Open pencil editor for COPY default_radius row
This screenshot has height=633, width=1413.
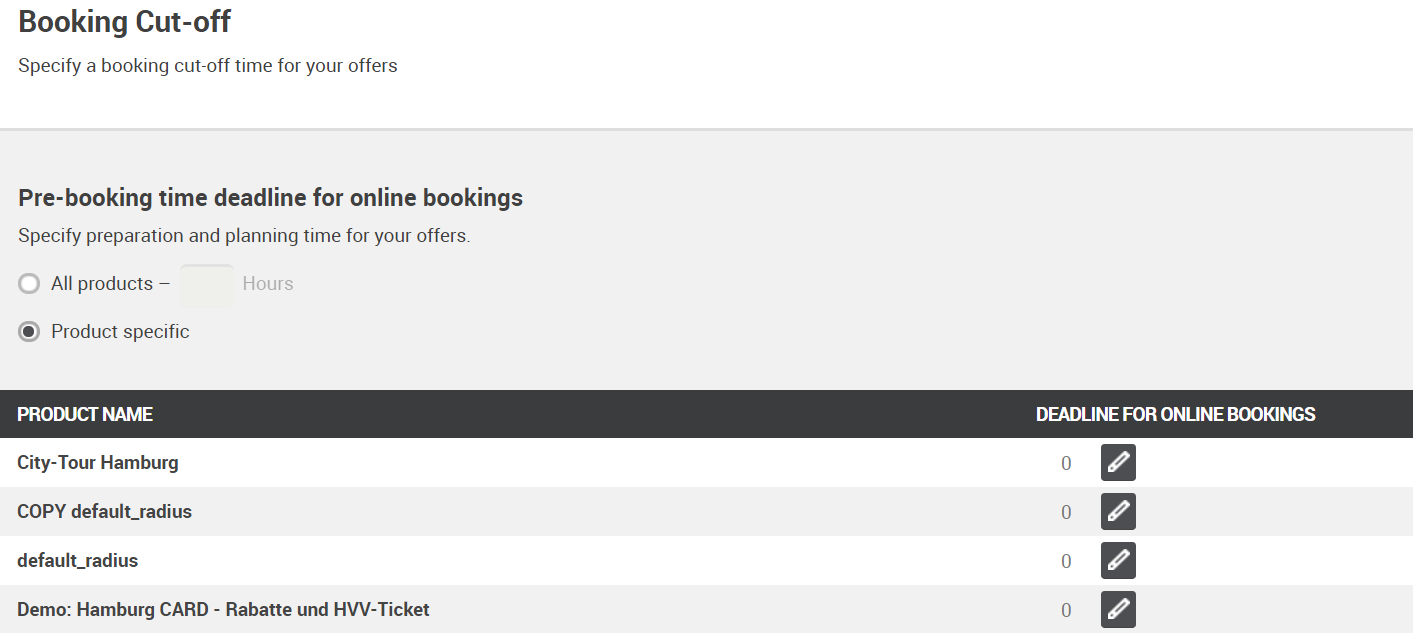[x=1118, y=512]
